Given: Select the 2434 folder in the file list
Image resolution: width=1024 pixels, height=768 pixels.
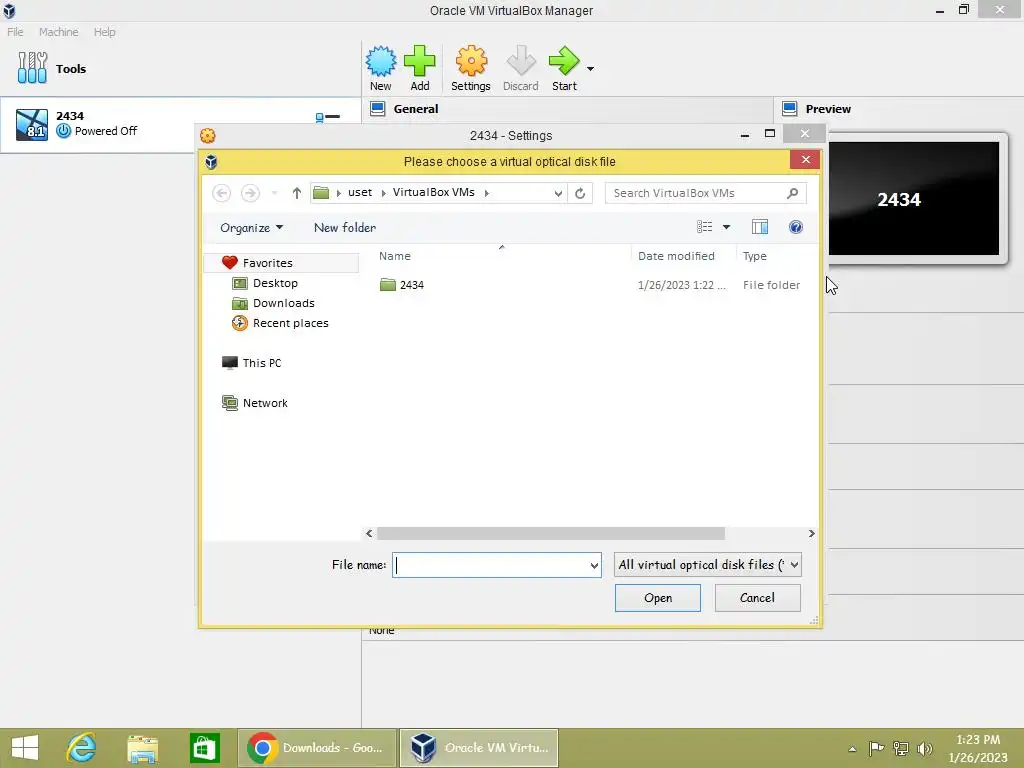Looking at the screenshot, I should click(411, 285).
